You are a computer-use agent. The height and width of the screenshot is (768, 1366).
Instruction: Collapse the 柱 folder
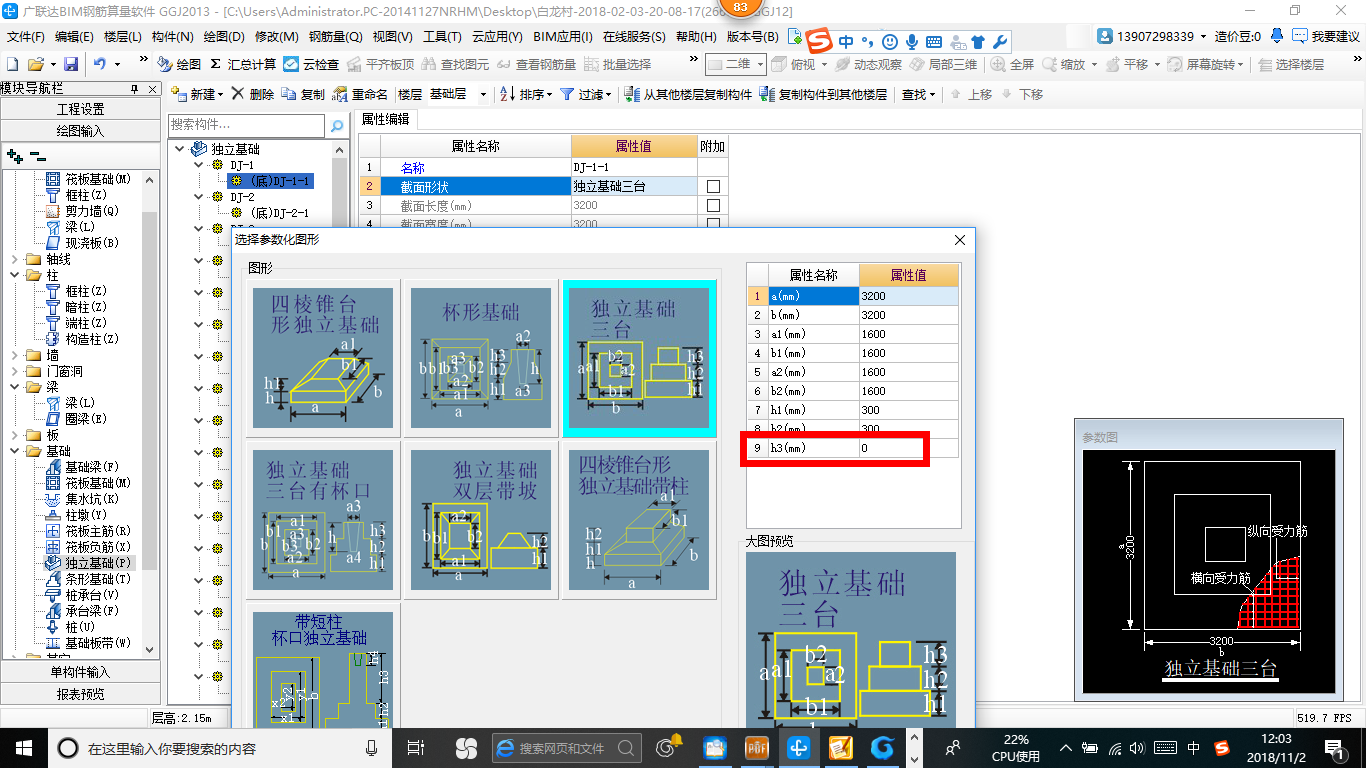[x=14, y=275]
